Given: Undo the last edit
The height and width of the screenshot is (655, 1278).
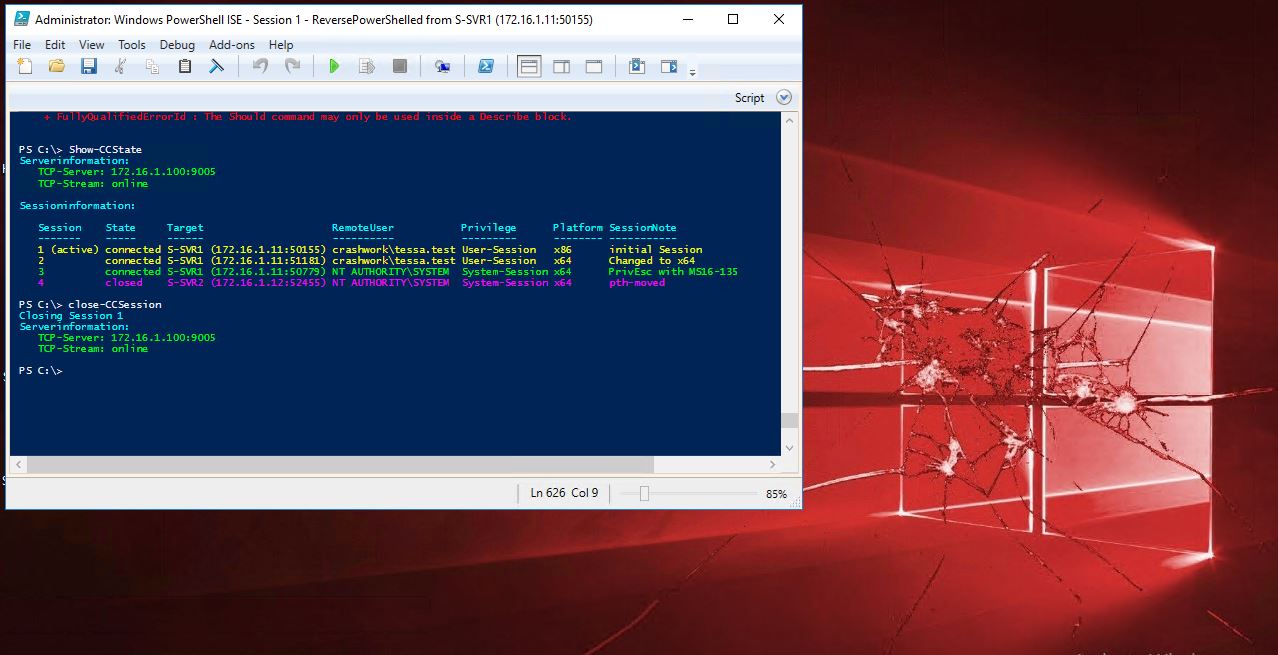Looking at the screenshot, I should [x=260, y=66].
